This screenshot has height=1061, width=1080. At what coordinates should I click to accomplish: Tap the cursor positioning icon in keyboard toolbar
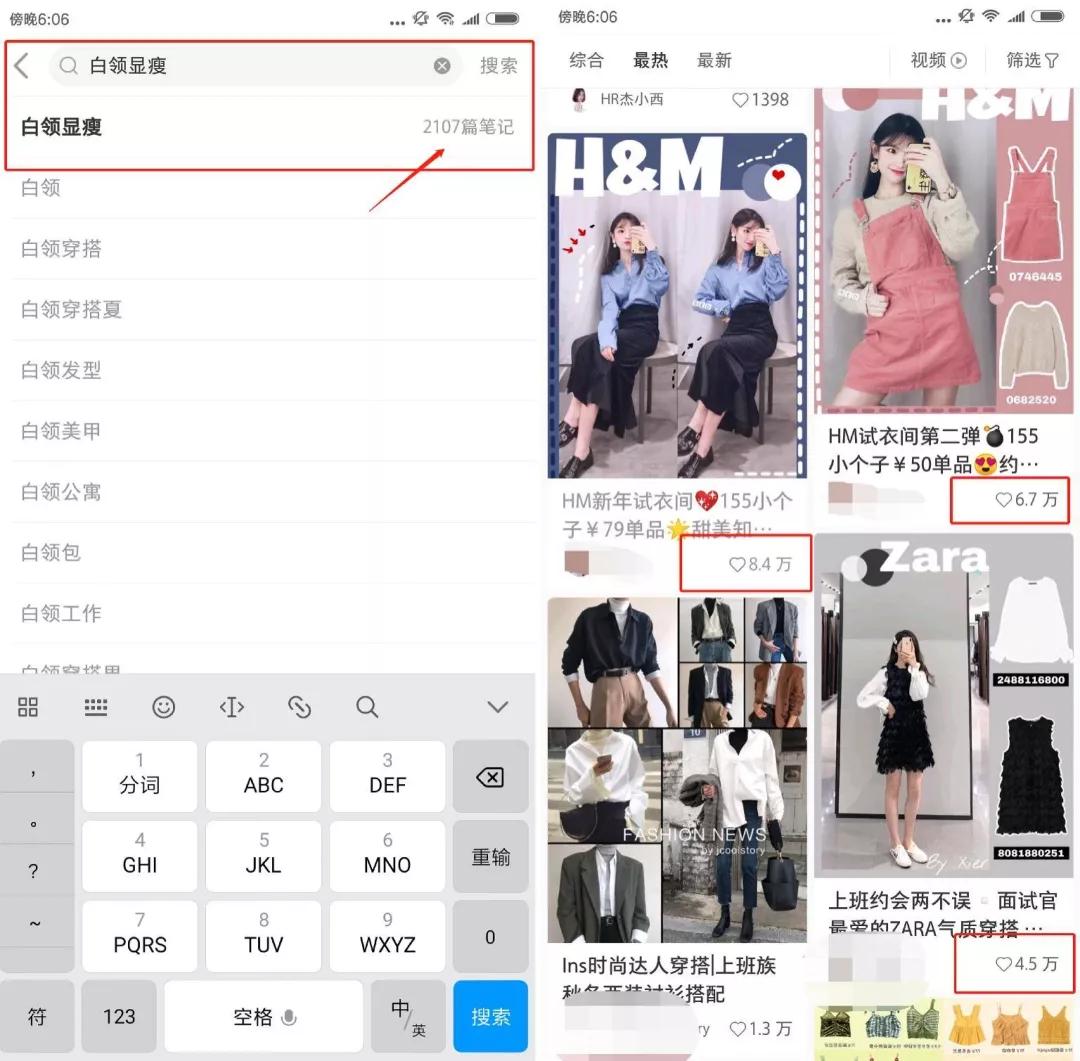click(x=231, y=706)
